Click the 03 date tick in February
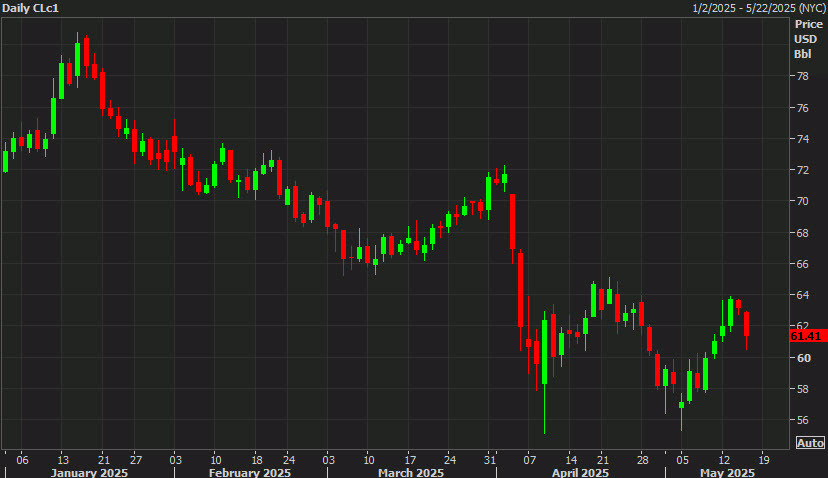Image resolution: width=828 pixels, height=478 pixels. pos(176,460)
